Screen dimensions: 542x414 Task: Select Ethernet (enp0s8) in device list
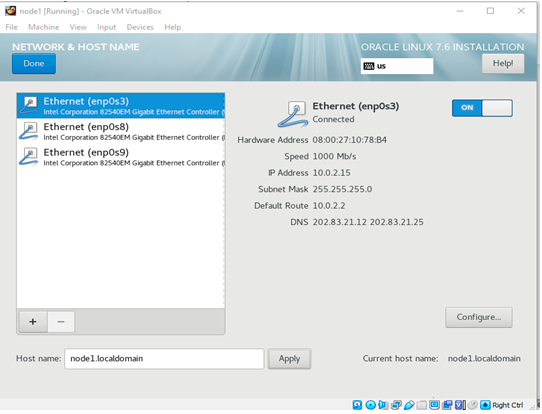(x=121, y=131)
